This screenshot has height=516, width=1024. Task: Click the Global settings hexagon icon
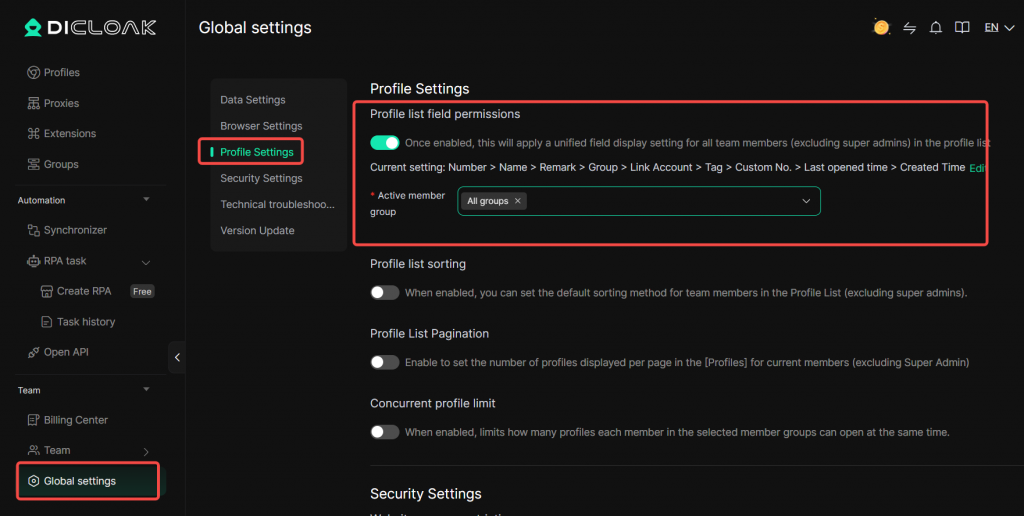[33, 481]
